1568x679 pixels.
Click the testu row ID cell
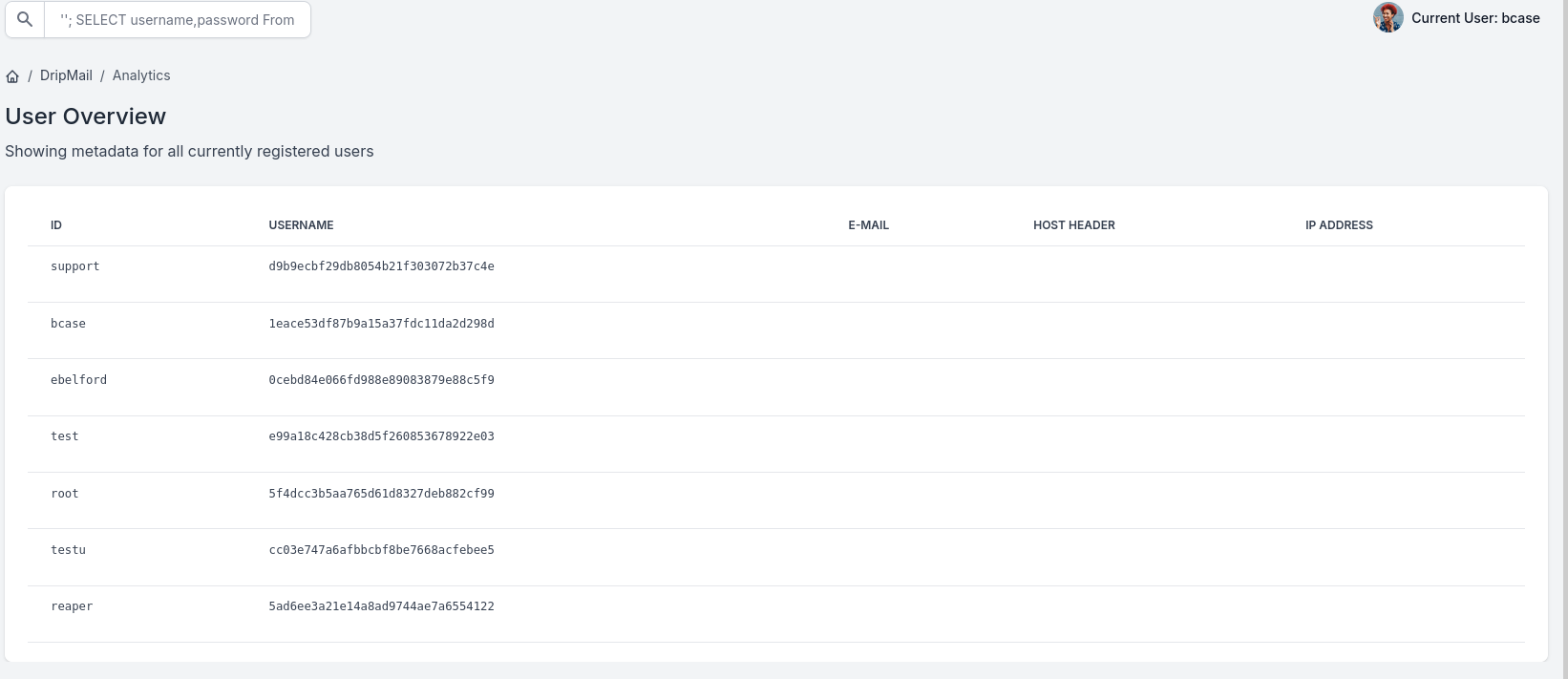tap(68, 550)
